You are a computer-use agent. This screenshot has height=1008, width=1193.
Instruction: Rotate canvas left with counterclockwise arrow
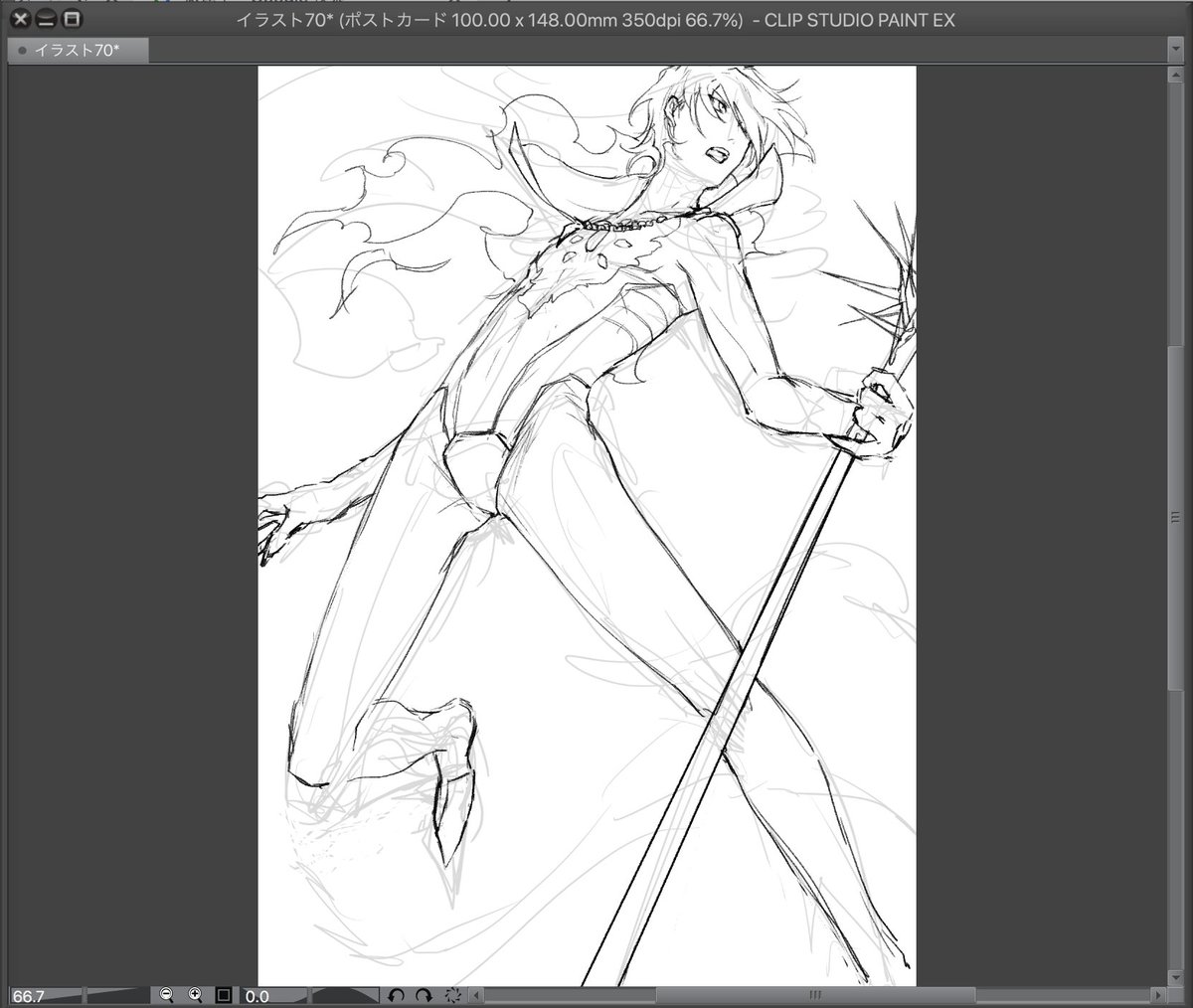tap(396, 995)
